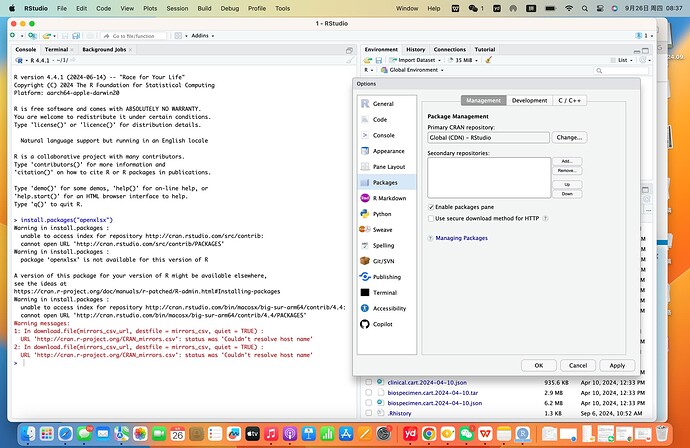Open the General options section
This screenshot has width=690, height=448.
pos(383,104)
